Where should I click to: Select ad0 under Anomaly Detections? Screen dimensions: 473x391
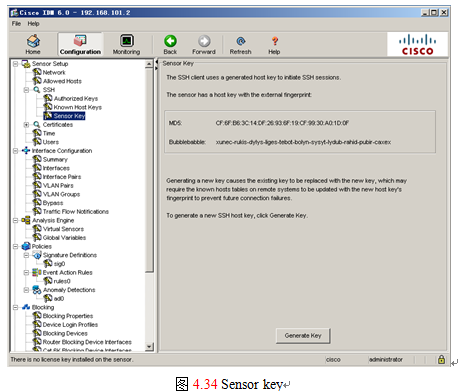click(59, 298)
